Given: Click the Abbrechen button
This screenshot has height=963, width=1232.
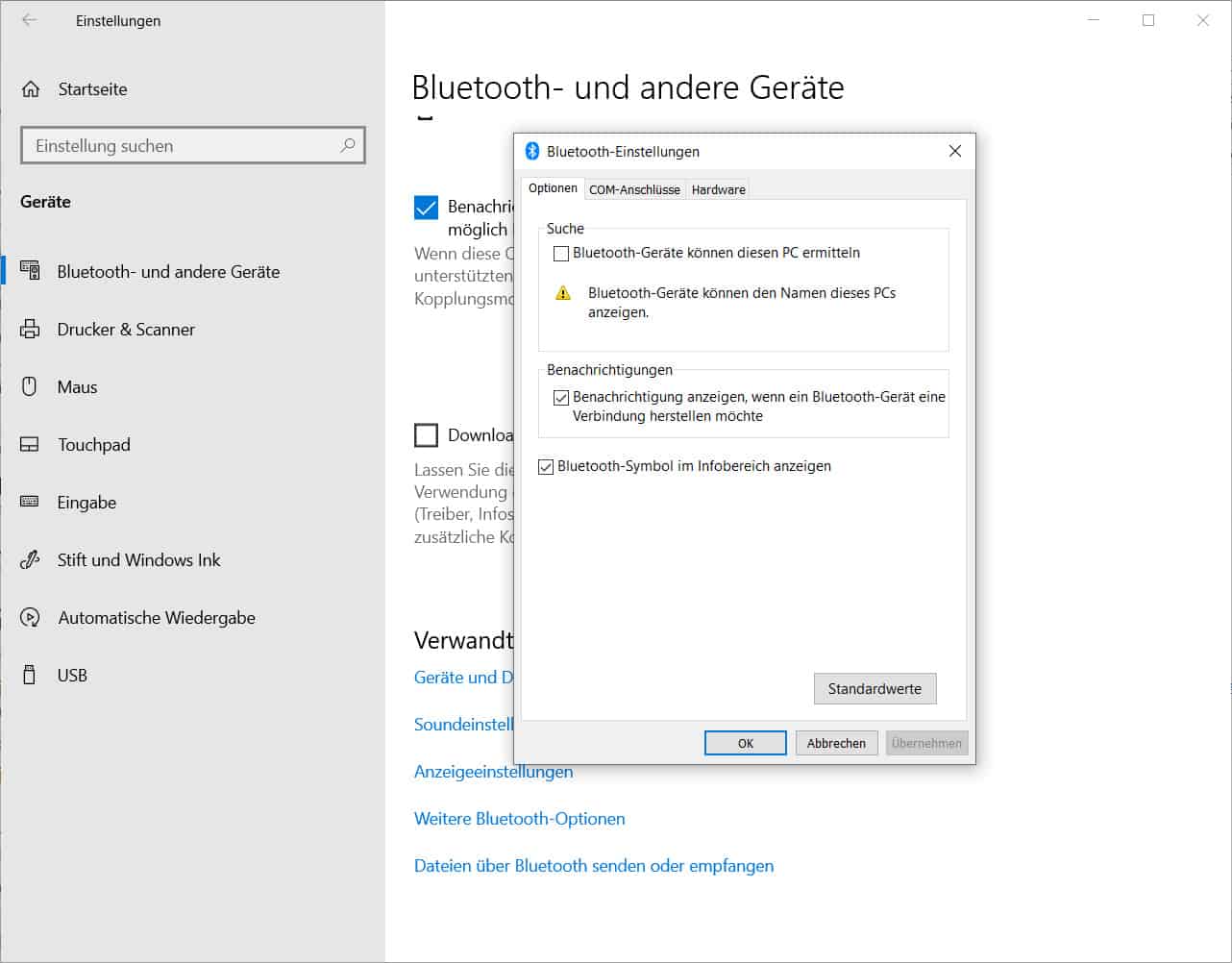Looking at the screenshot, I should (836, 743).
